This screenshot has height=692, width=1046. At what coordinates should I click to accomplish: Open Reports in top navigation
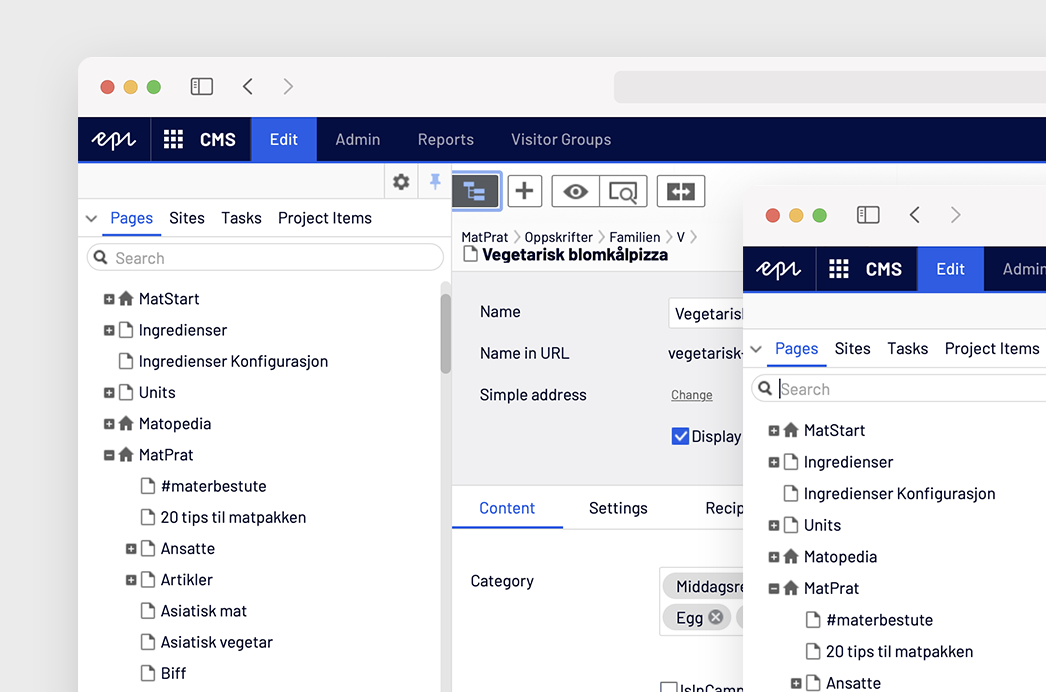(x=446, y=139)
